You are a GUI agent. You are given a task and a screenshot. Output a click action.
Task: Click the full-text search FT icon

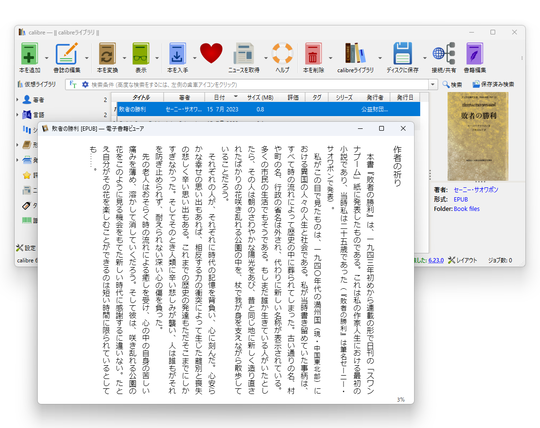tap(73, 84)
